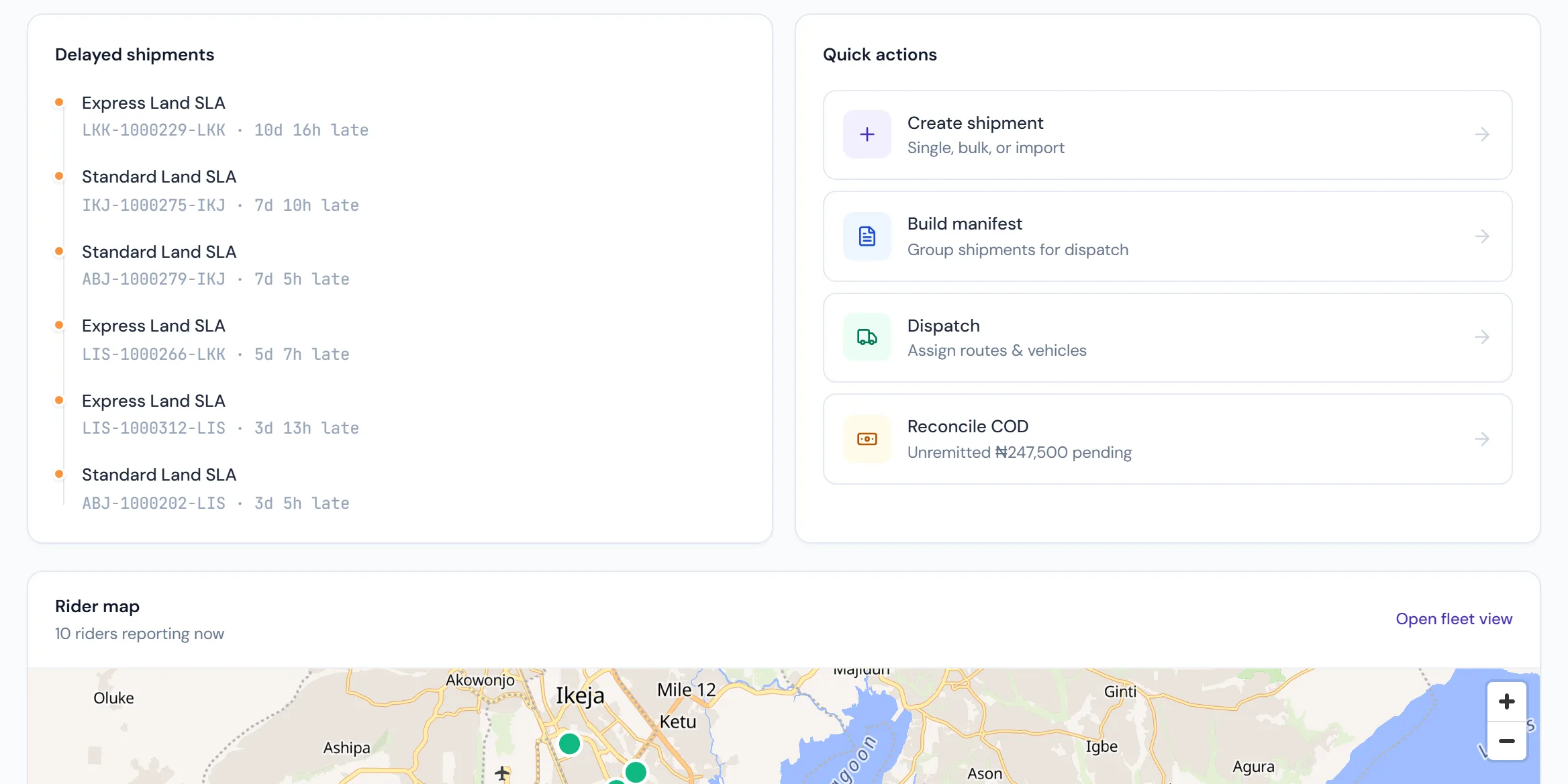Click 'Group shipments for dispatch' subtitle
Image resolution: width=1568 pixels, height=784 pixels.
pyautogui.click(x=1018, y=250)
